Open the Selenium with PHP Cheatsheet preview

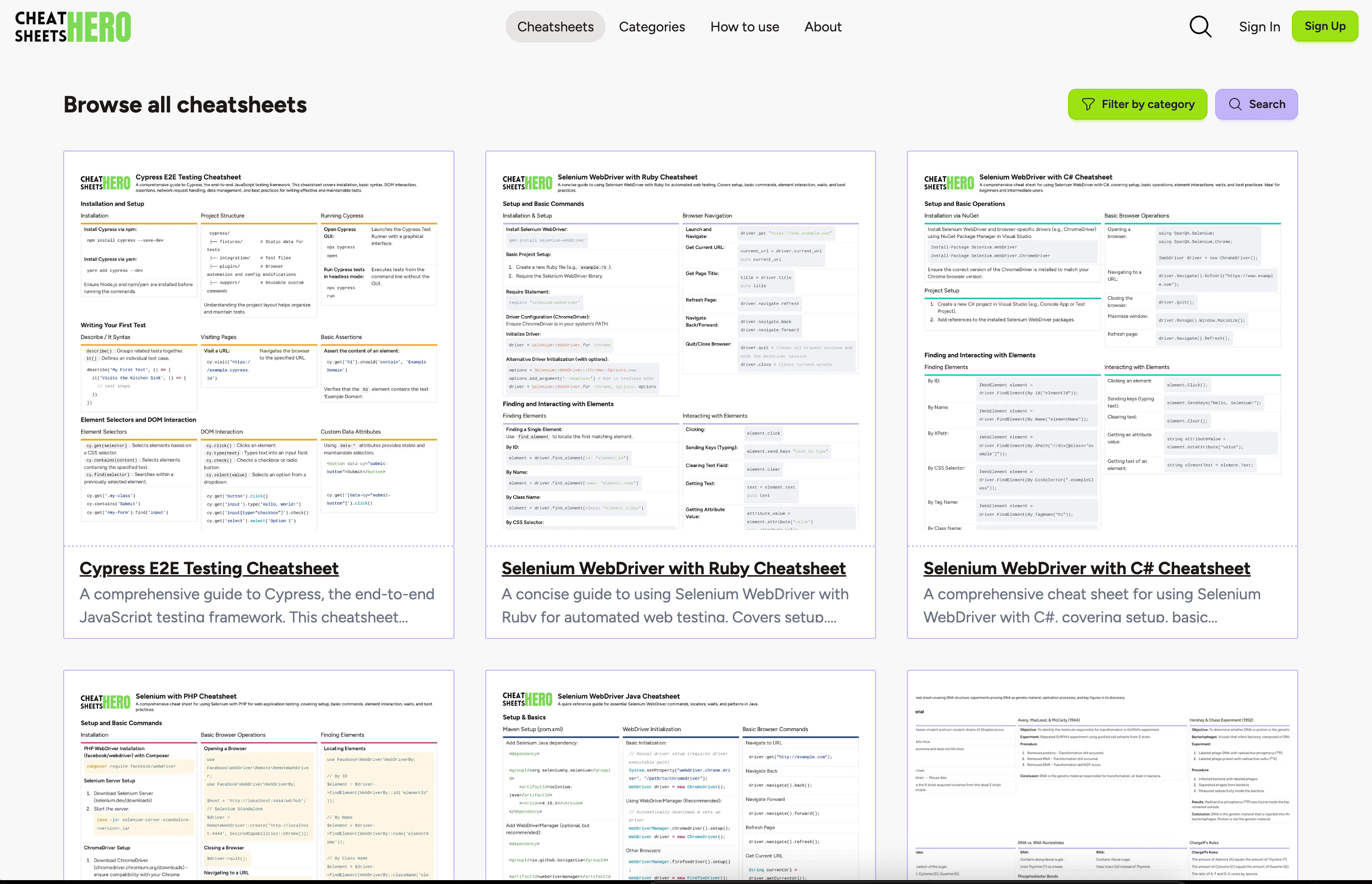point(258,775)
